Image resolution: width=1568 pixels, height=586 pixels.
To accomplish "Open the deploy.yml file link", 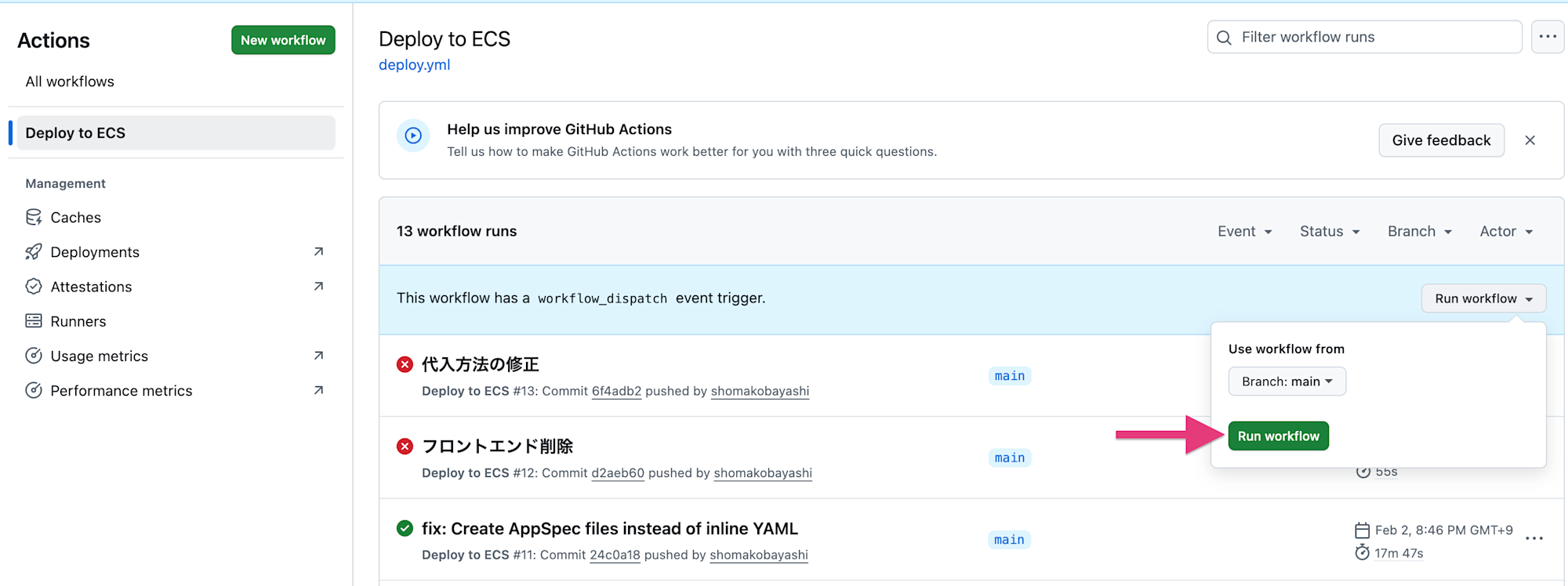I will click(414, 65).
